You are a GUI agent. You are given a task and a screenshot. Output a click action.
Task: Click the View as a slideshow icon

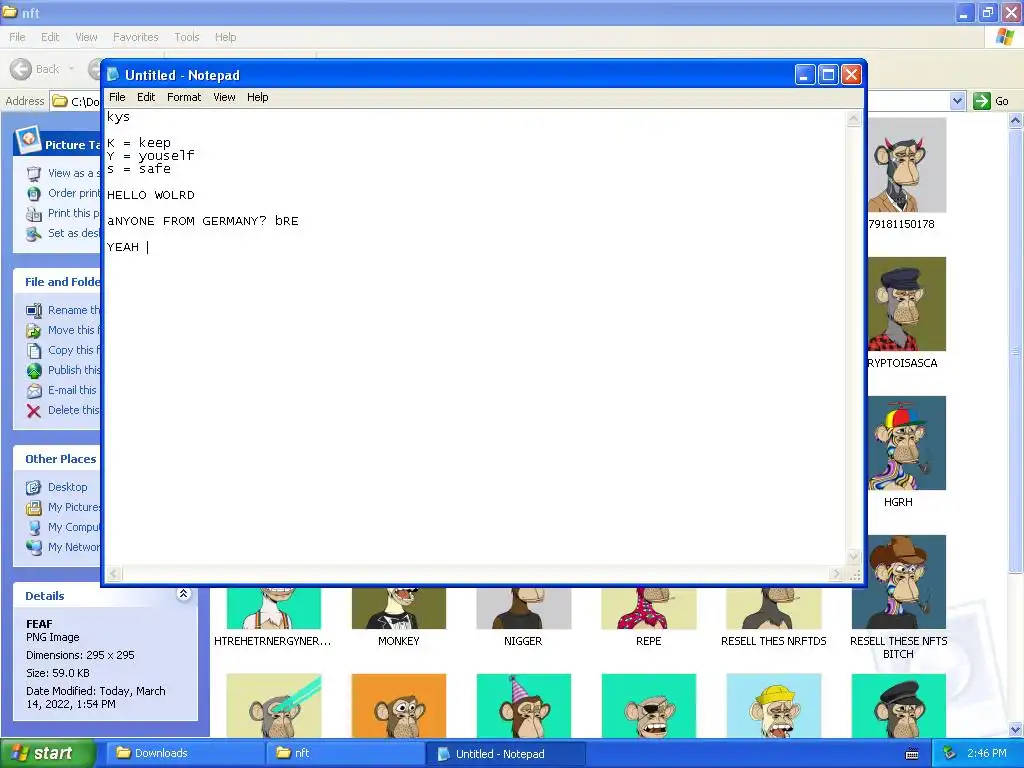[x=34, y=174]
